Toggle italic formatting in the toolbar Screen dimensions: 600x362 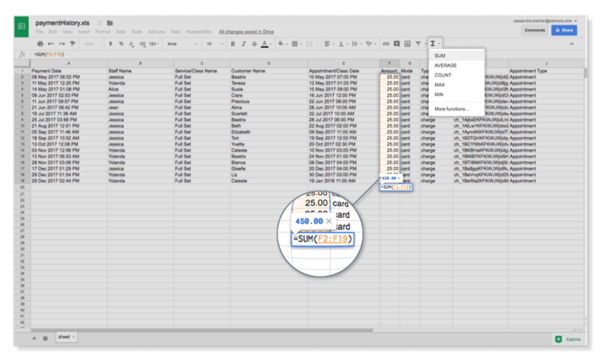click(x=243, y=44)
